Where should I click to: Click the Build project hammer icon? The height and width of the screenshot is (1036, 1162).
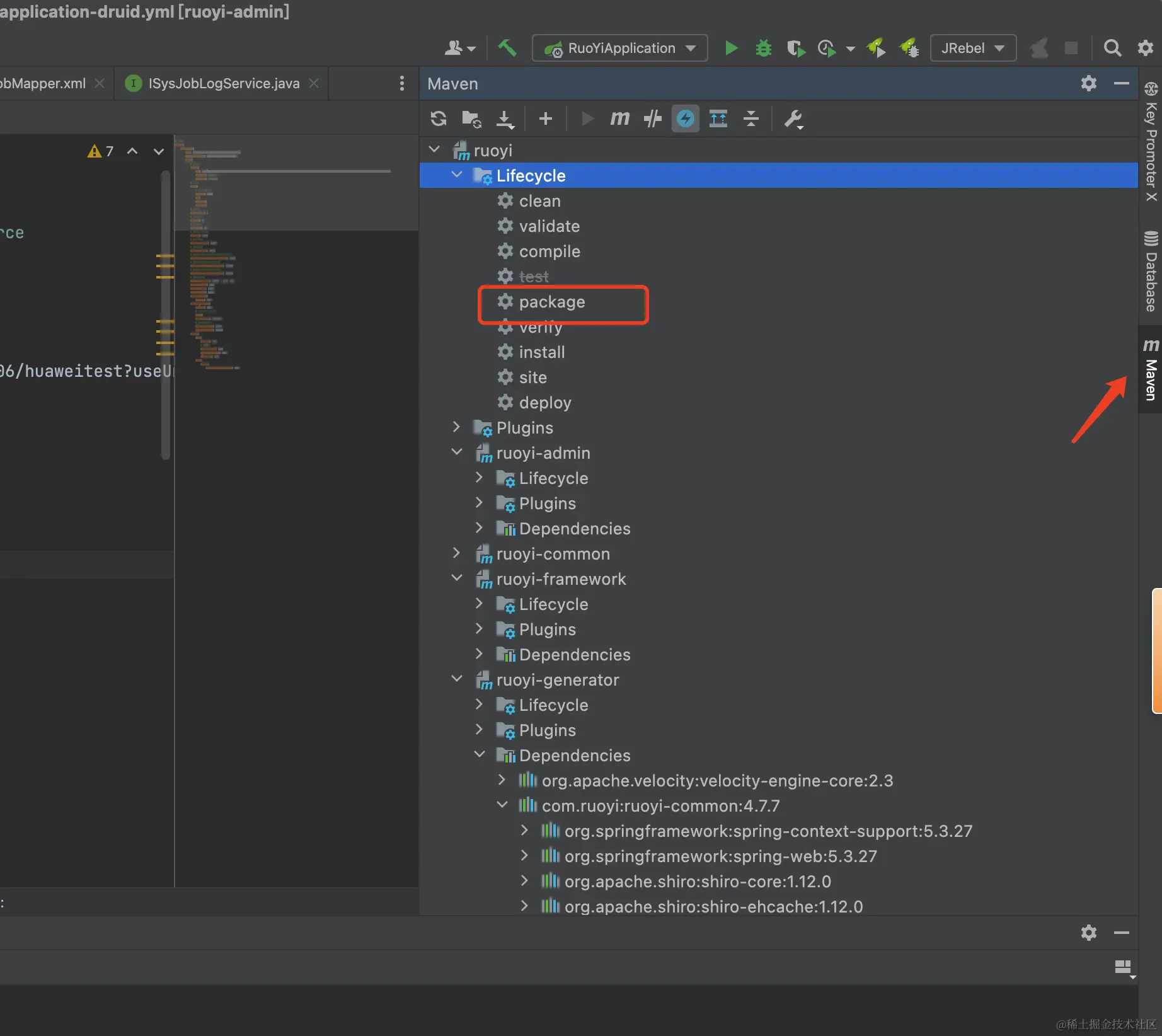point(507,48)
